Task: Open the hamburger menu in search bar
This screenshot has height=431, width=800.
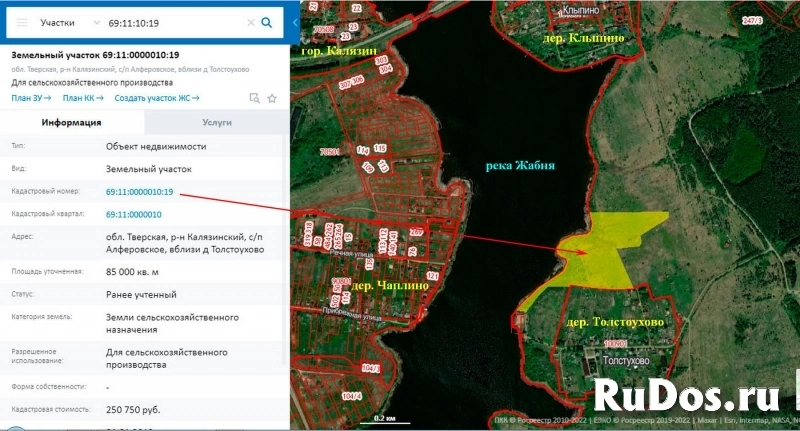Action: tap(20, 21)
